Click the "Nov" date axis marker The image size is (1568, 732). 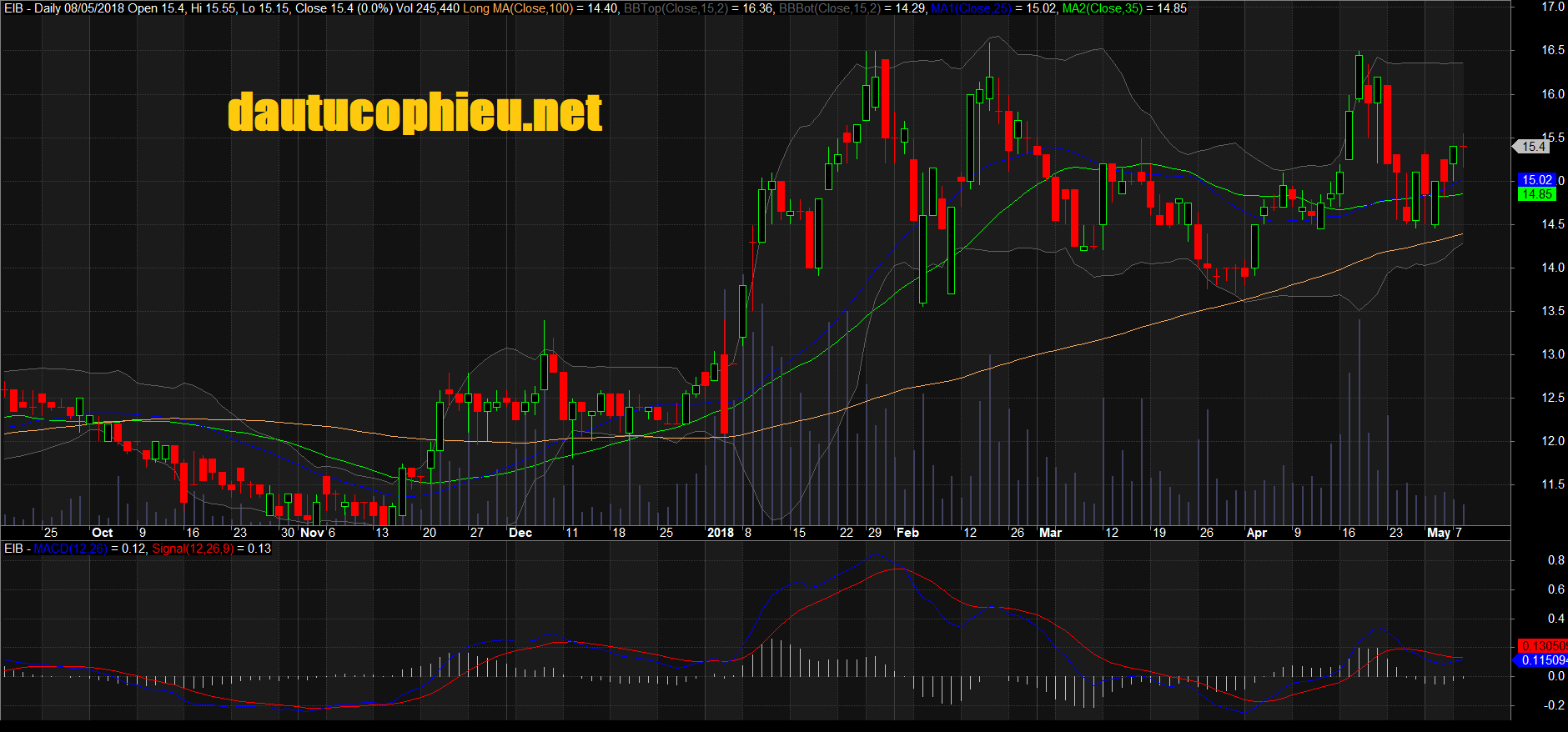312,533
